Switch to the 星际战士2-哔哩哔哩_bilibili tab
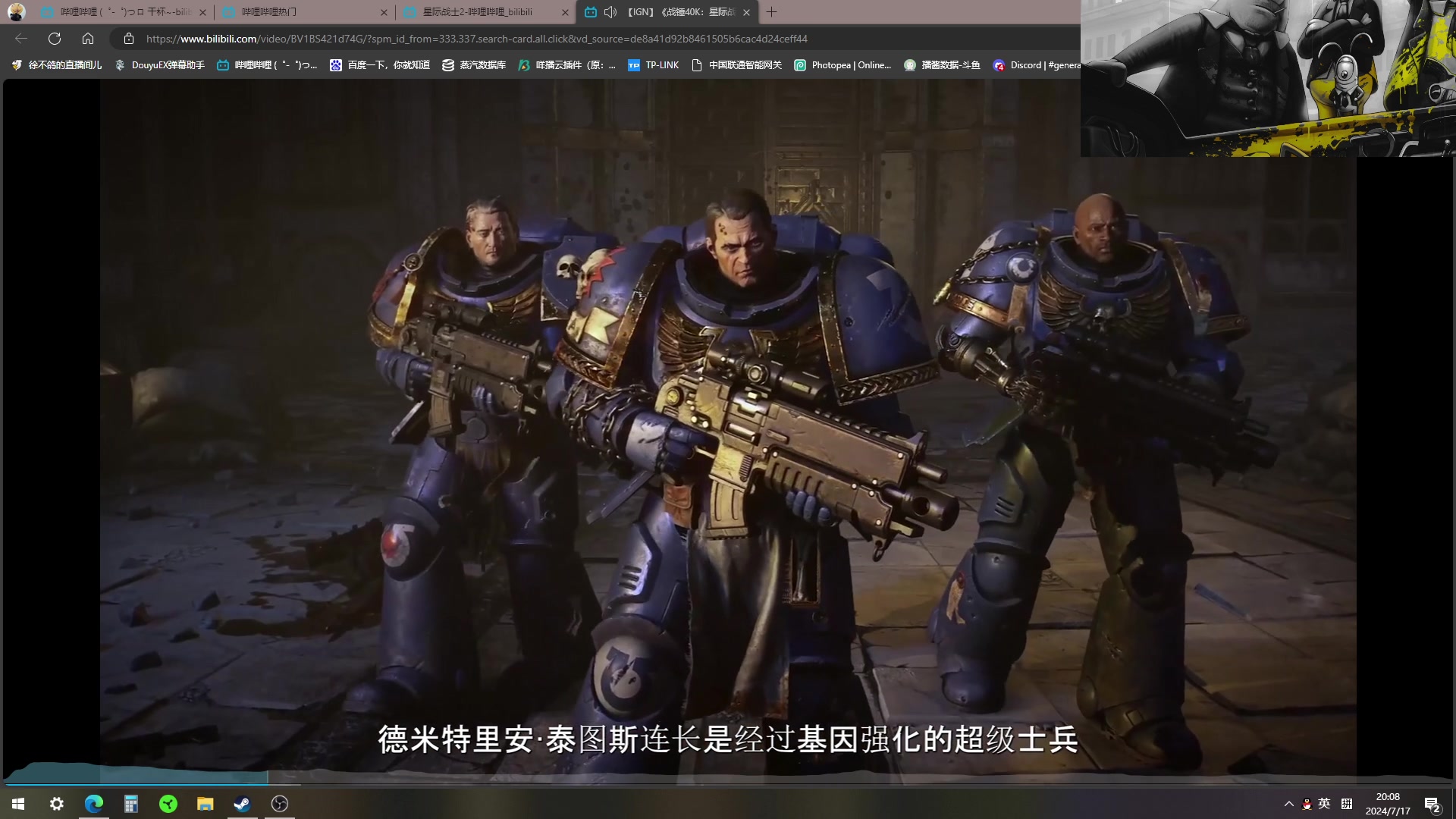 coord(485,12)
